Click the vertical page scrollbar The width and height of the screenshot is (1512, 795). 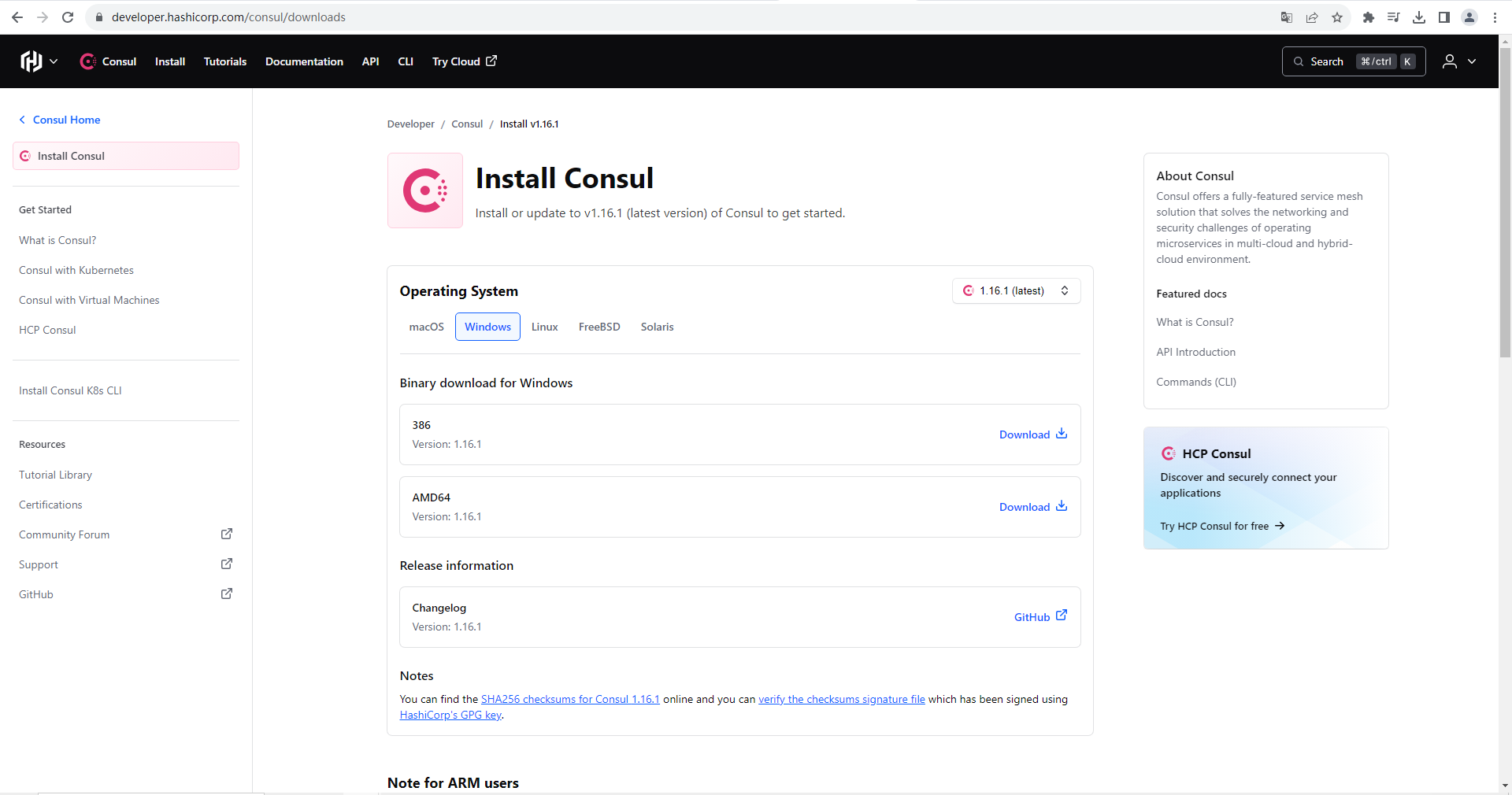(1505, 203)
